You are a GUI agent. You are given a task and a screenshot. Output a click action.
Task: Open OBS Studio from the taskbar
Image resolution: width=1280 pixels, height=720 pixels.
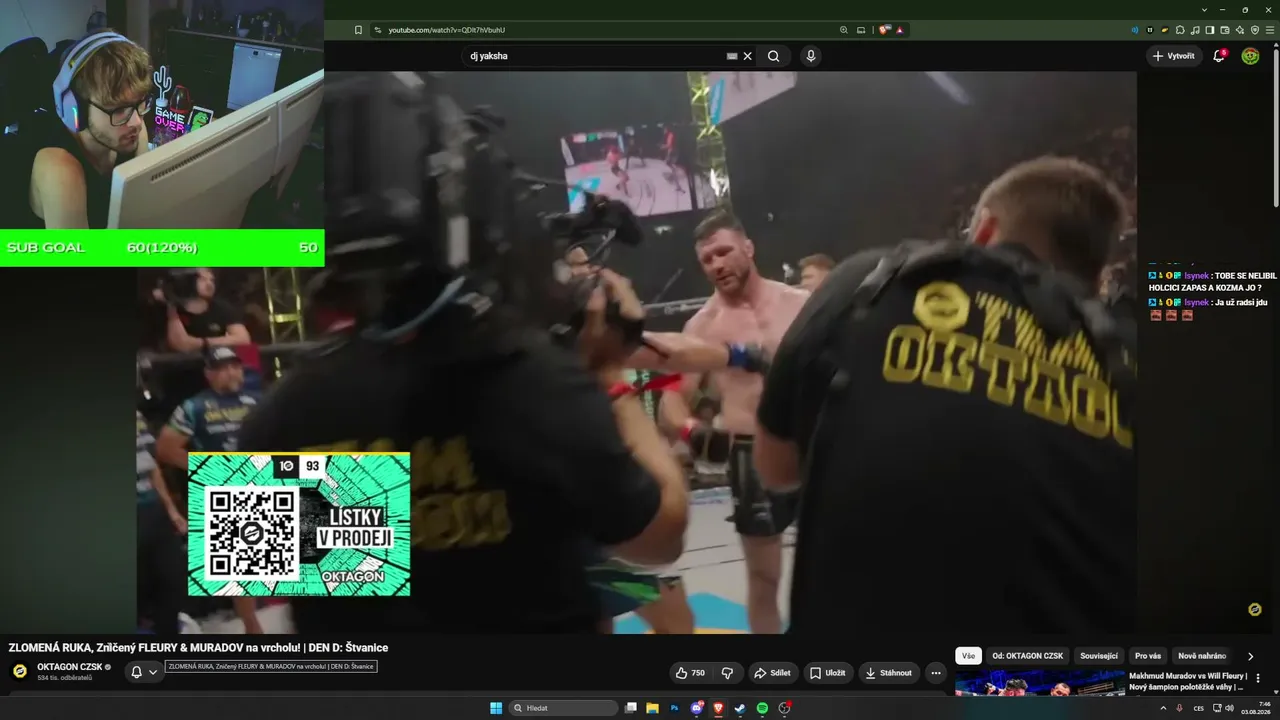(x=785, y=708)
